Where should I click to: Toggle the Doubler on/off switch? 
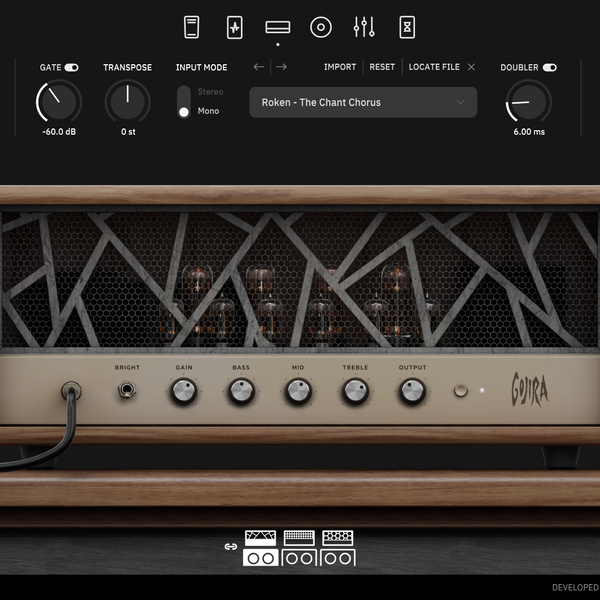click(550, 68)
